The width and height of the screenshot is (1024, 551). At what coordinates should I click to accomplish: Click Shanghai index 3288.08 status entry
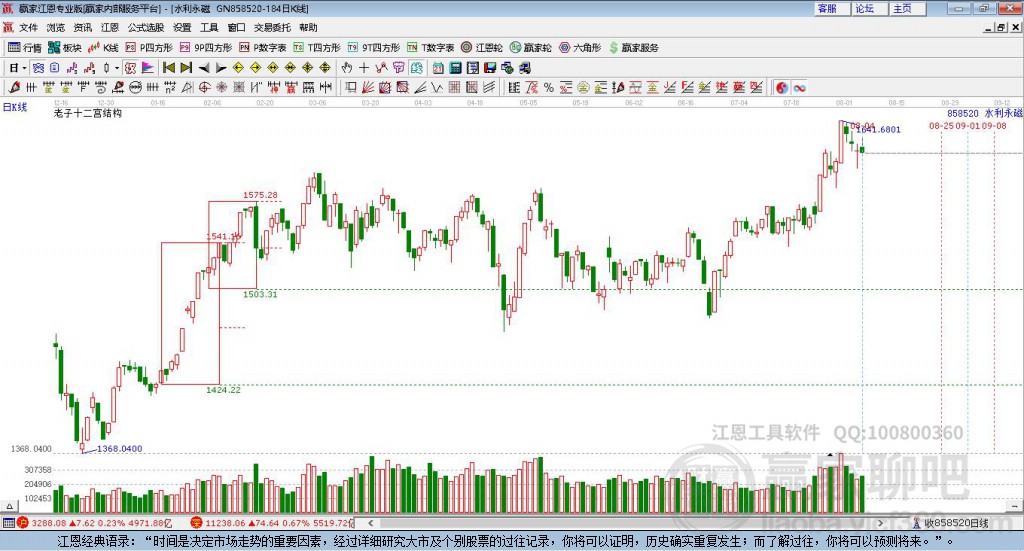tap(95, 523)
